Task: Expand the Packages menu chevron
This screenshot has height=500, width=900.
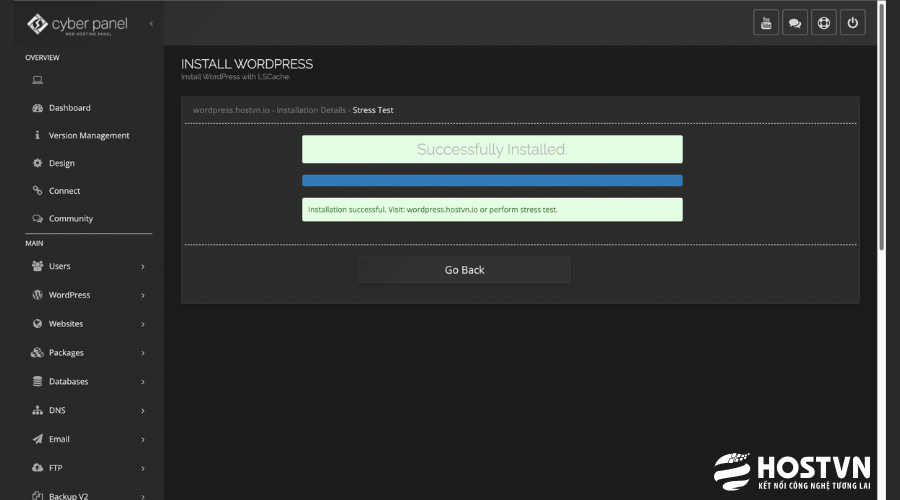Action: (143, 353)
